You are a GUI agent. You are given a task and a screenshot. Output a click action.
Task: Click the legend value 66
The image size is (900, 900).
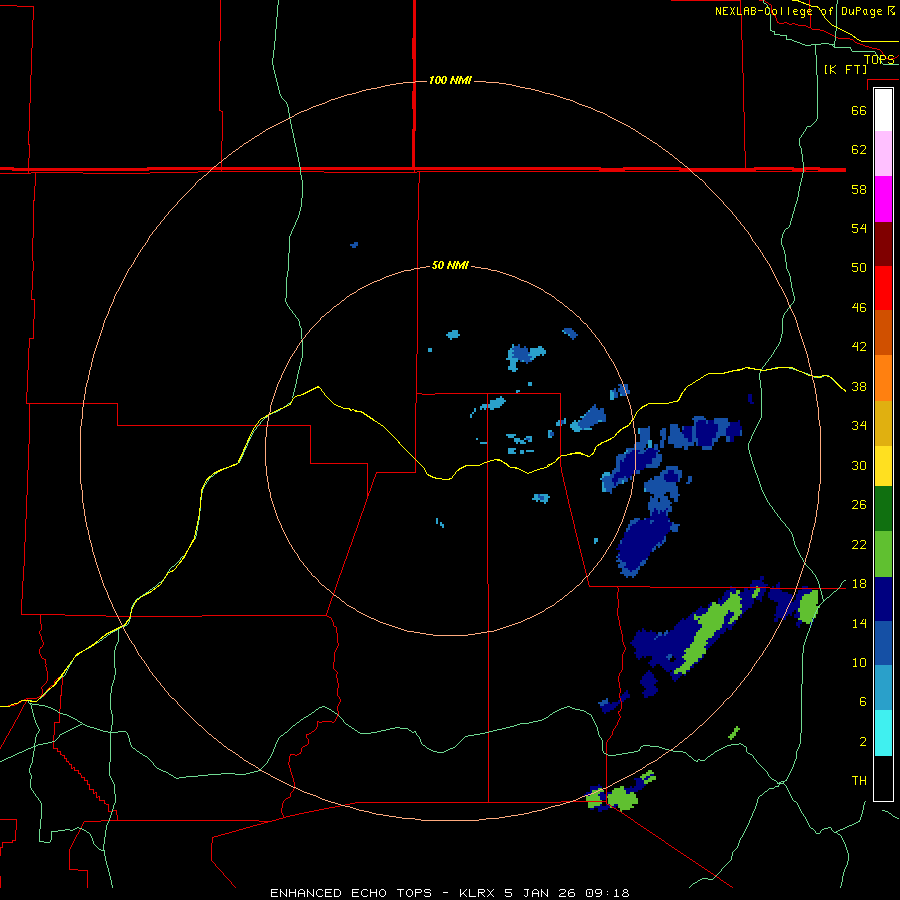pos(859,110)
